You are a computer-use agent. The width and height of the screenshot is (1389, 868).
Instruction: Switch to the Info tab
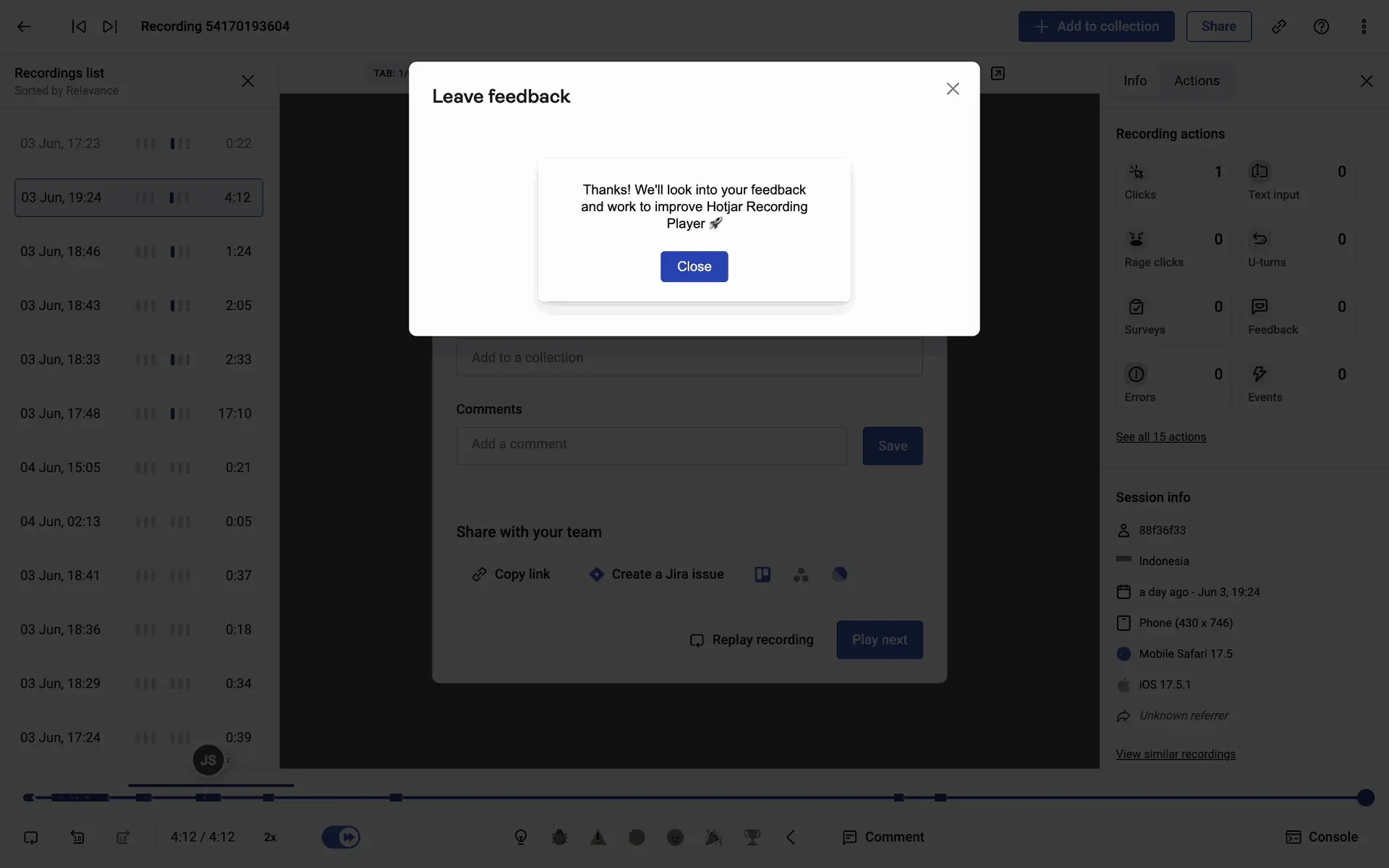coord(1134,81)
